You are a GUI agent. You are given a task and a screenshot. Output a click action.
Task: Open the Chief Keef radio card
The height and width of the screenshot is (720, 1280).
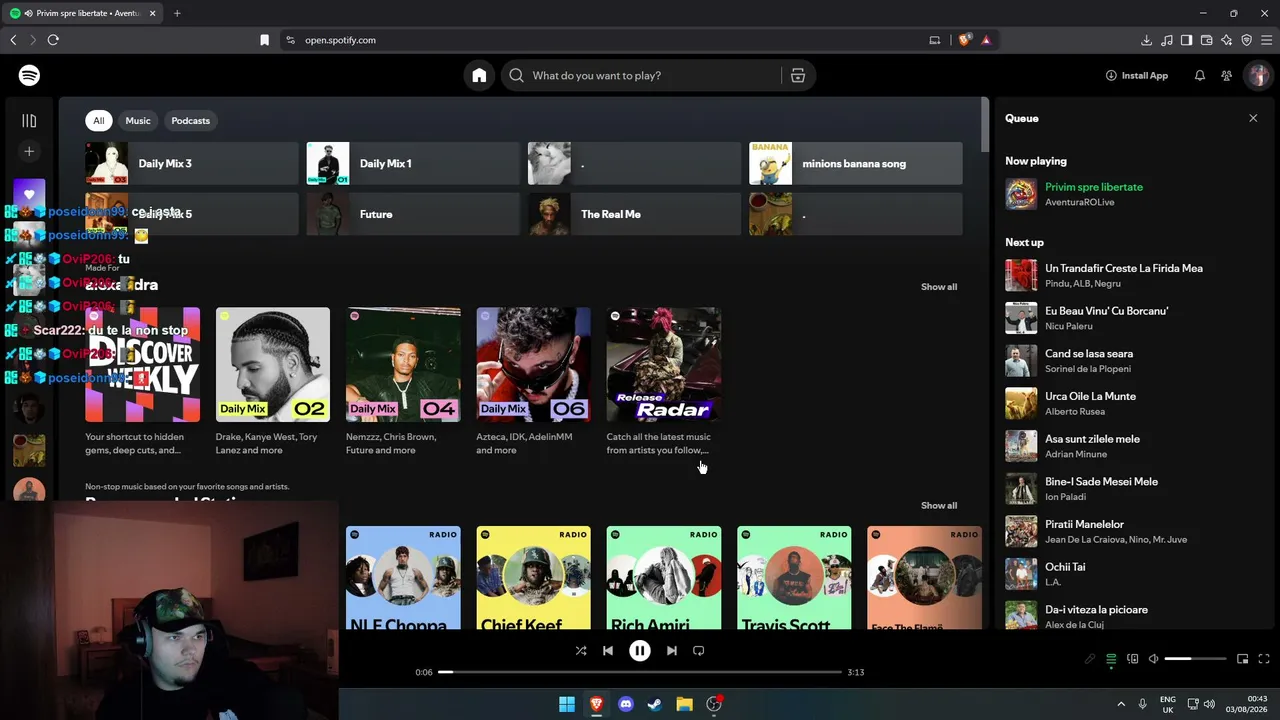[x=533, y=578]
